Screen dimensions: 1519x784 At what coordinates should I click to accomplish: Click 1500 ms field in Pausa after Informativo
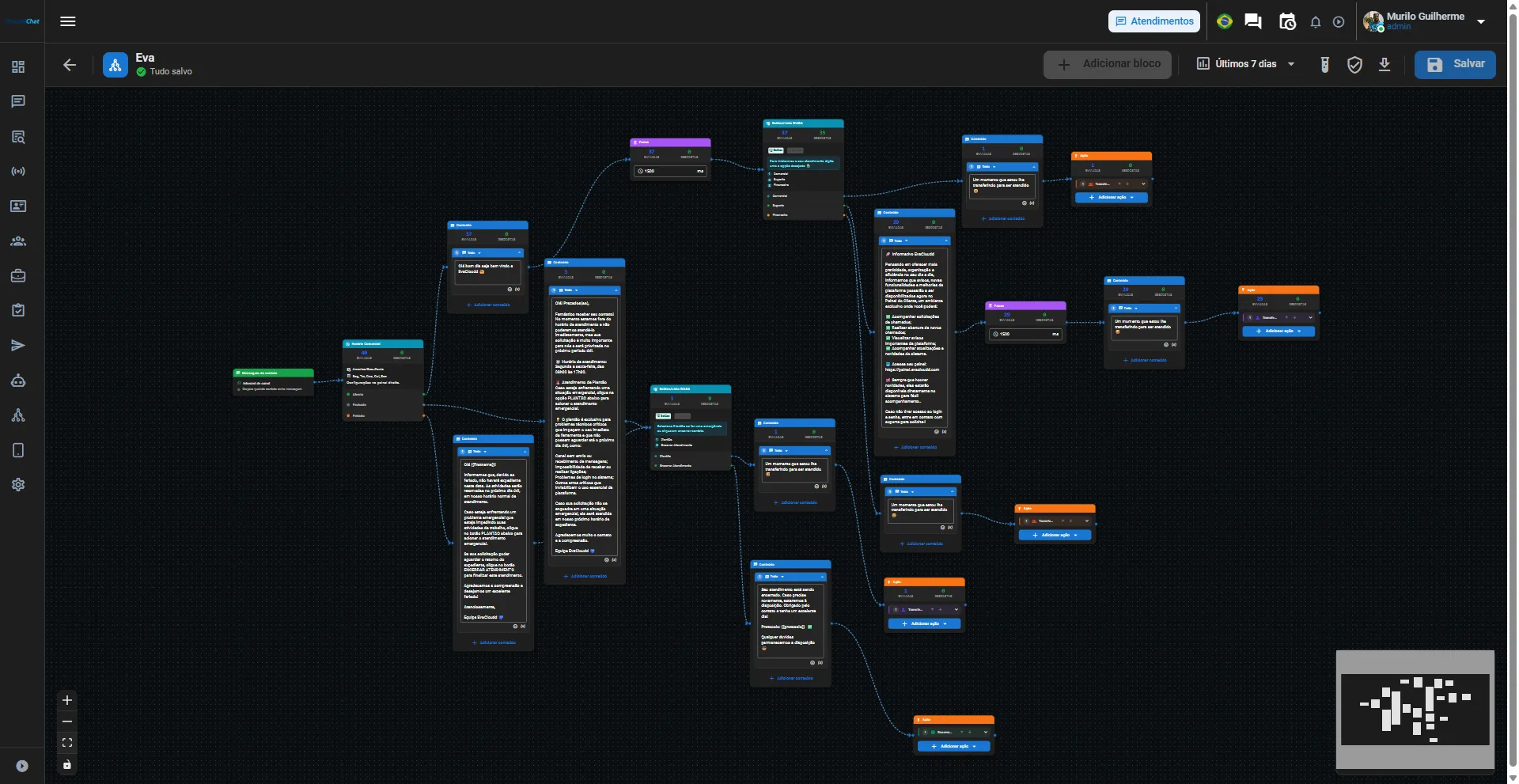[x=1025, y=334]
